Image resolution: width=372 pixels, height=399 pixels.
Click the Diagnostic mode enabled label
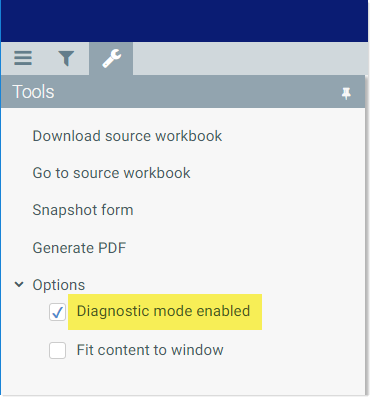[x=163, y=311]
